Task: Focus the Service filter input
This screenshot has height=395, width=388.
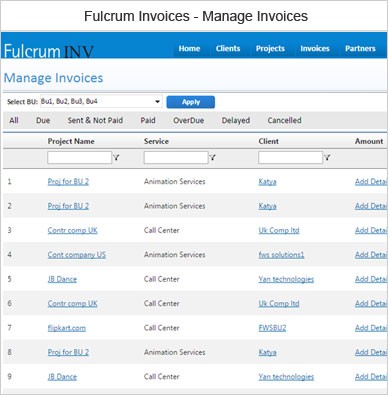Action: pyautogui.click(x=176, y=158)
